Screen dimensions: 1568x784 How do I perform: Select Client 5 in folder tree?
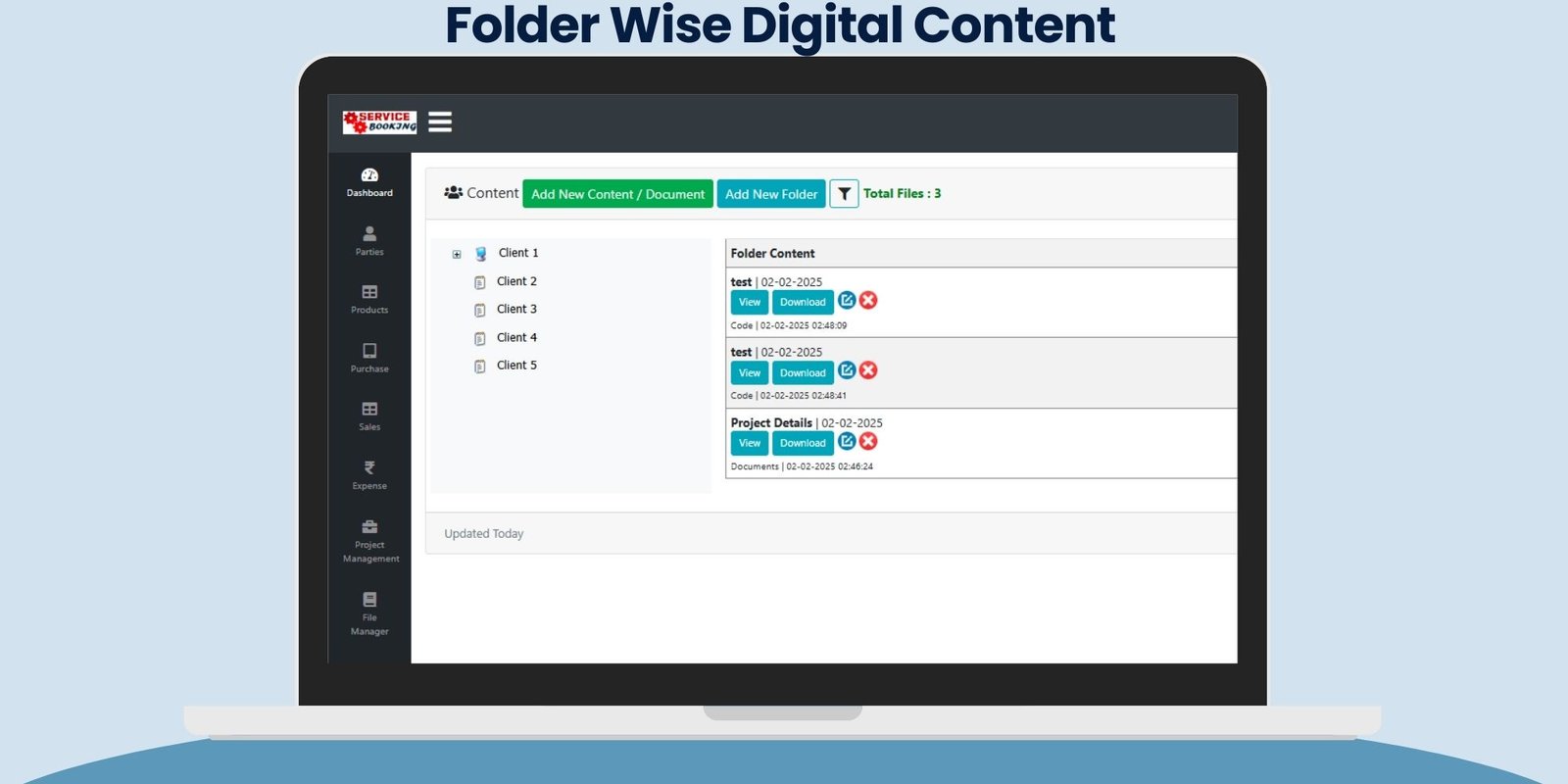(516, 366)
